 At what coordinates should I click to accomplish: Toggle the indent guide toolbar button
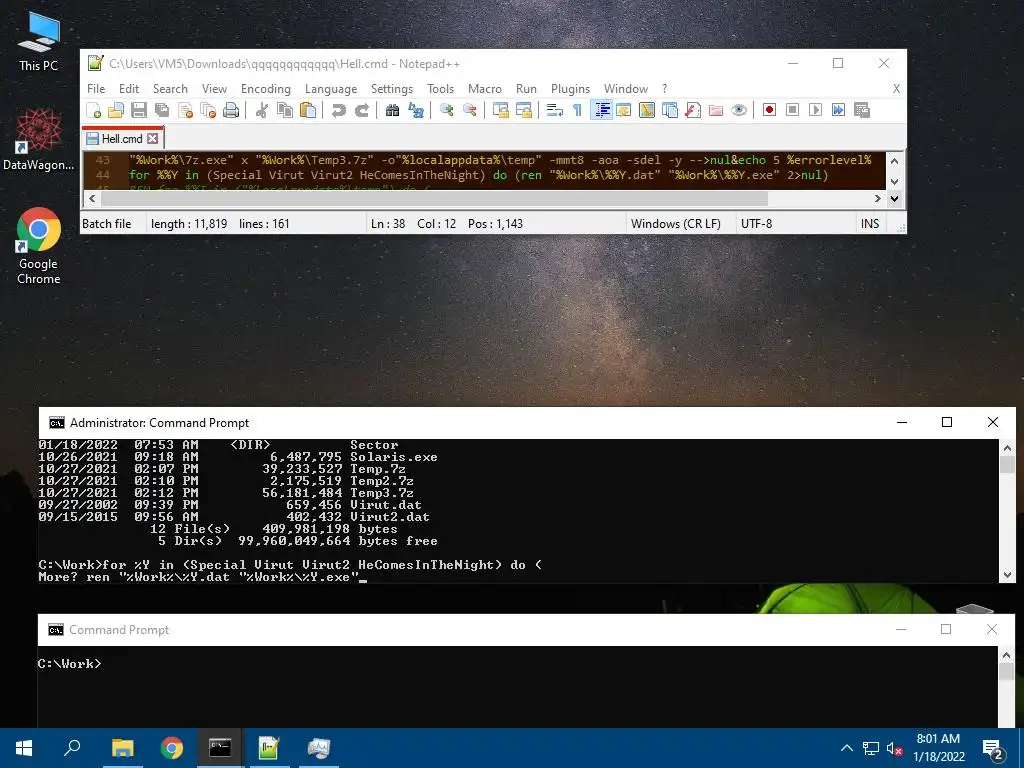coord(601,110)
